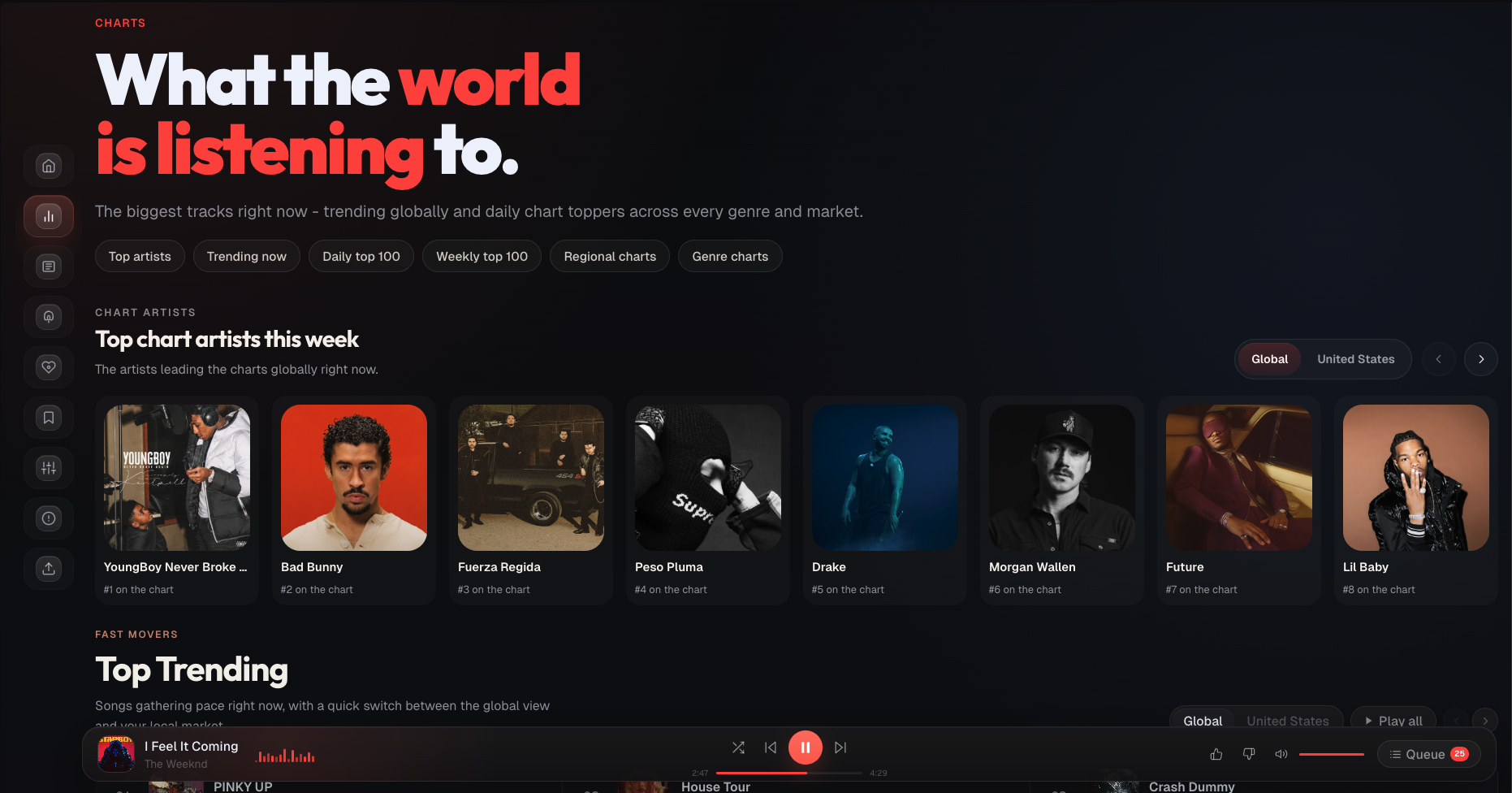Open YoungBoy Never Broke artist thumbnail
The height and width of the screenshot is (793, 1512).
tap(177, 478)
